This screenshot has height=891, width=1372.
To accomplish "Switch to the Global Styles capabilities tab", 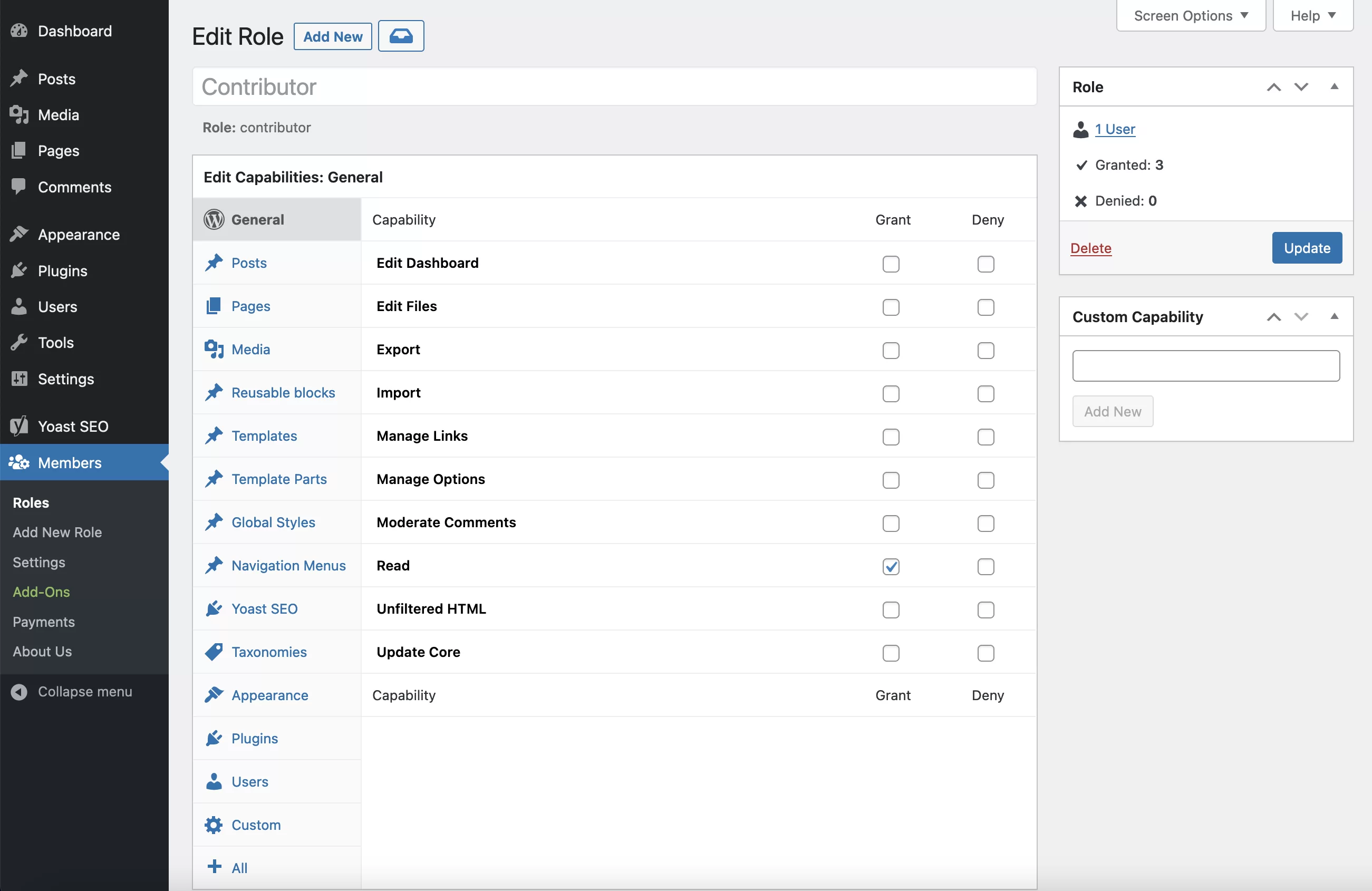I will pos(277,522).
